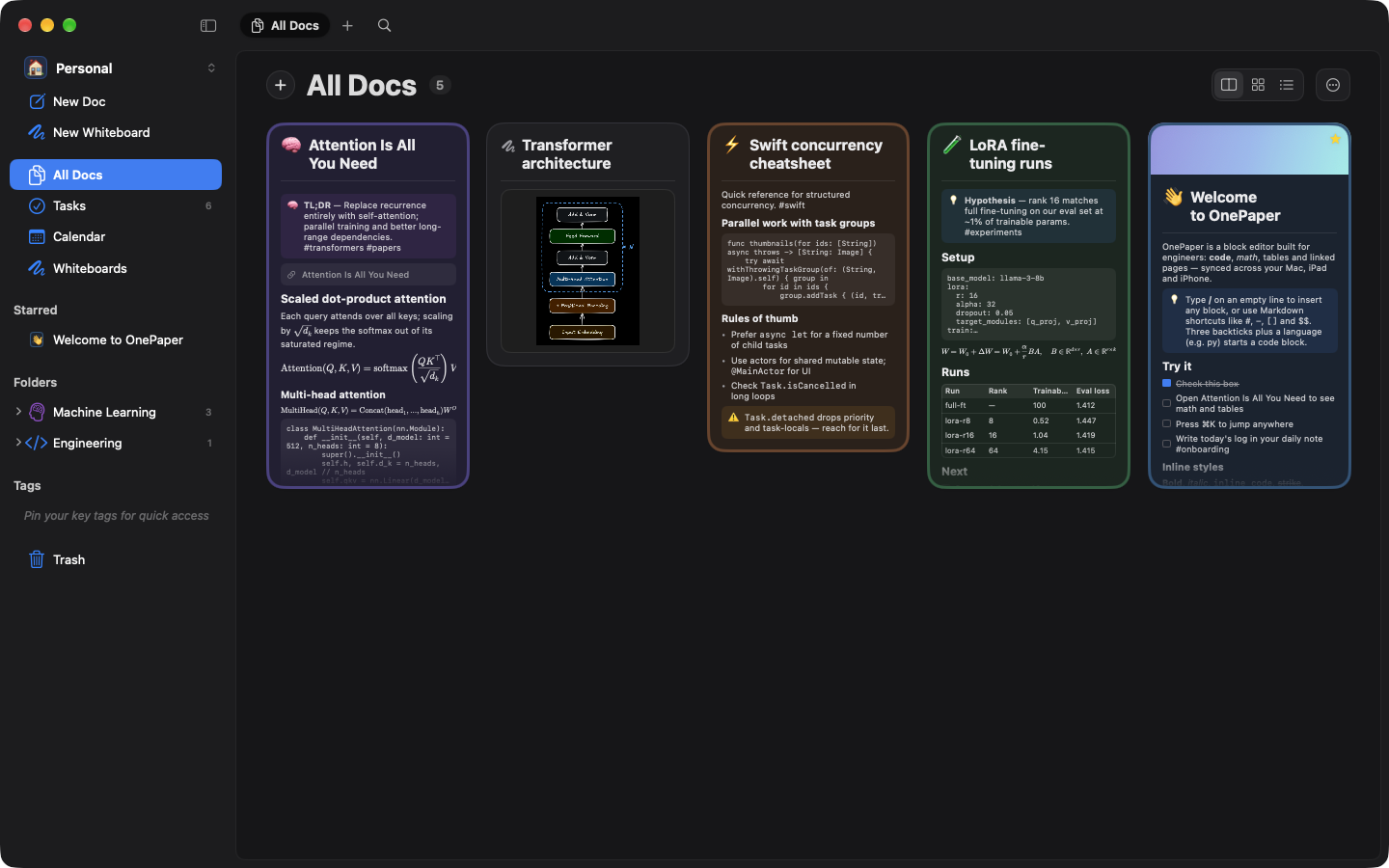Open Whiteboards in the sidebar

pos(116,269)
